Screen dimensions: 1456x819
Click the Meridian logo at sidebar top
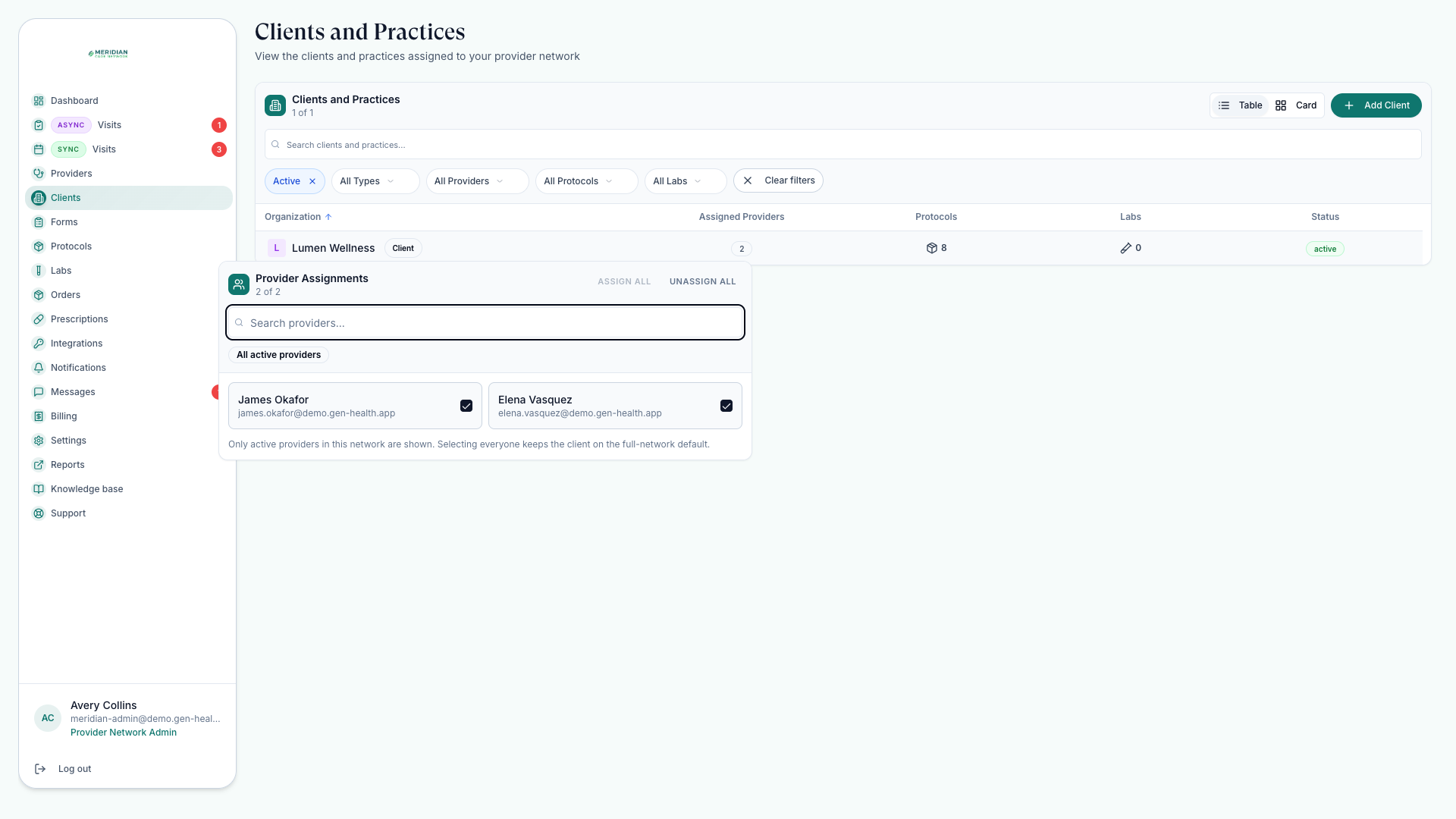tap(108, 54)
